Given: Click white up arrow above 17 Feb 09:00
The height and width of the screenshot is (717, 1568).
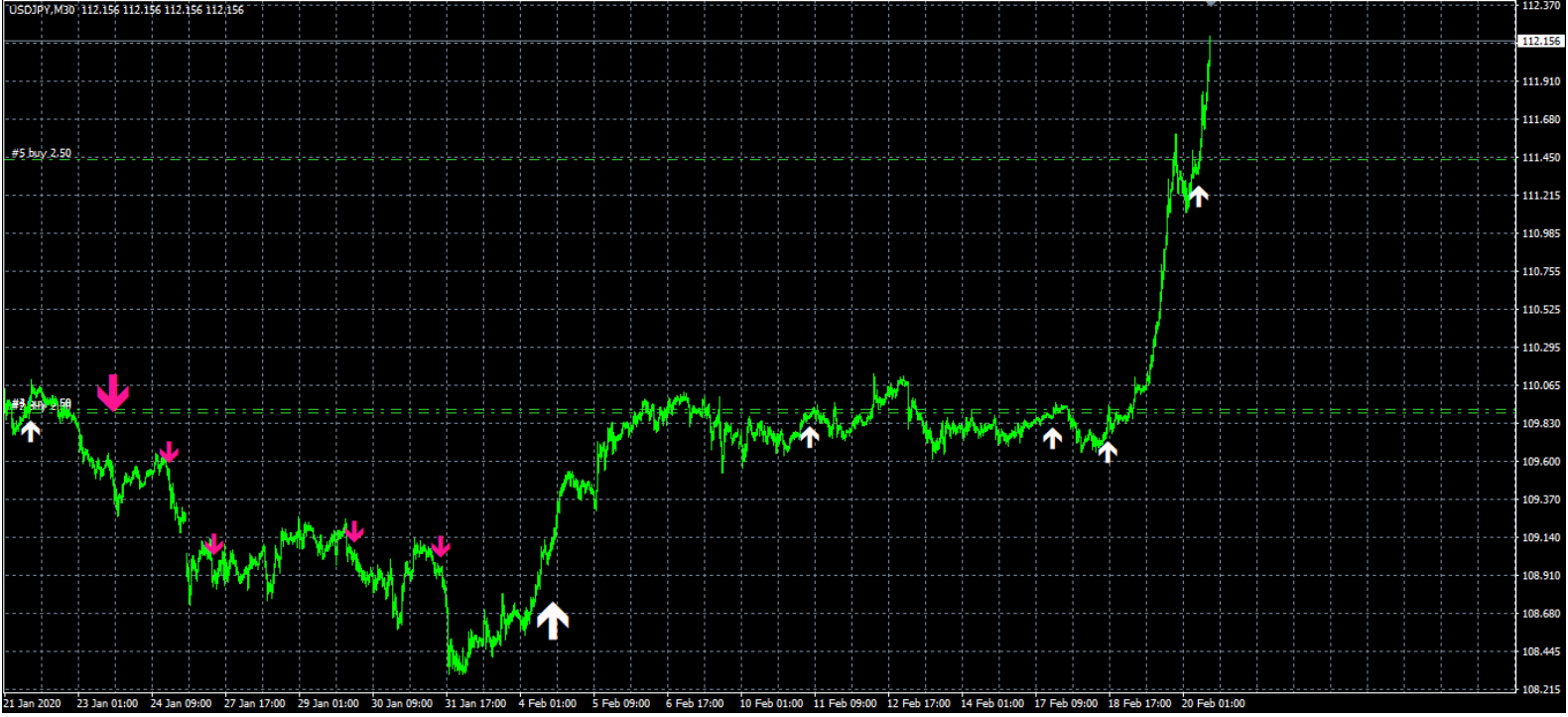Looking at the screenshot, I should (1052, 438).
